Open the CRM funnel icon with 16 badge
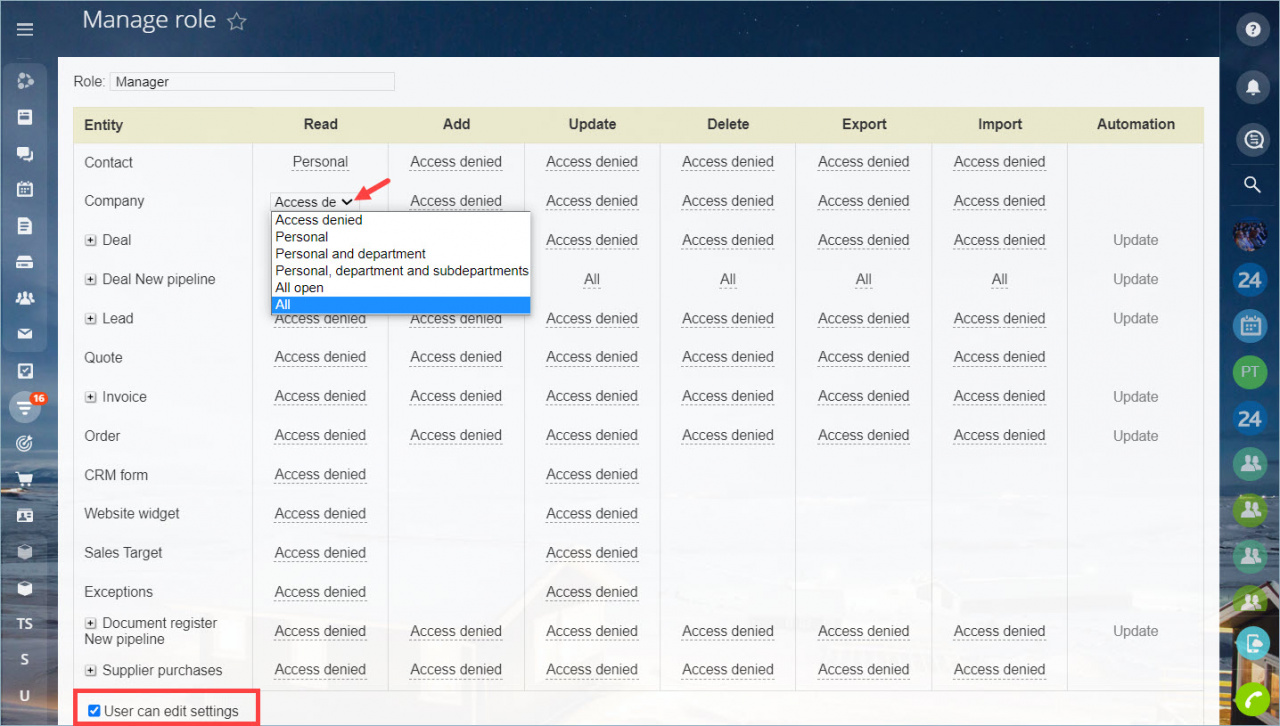 24,407
